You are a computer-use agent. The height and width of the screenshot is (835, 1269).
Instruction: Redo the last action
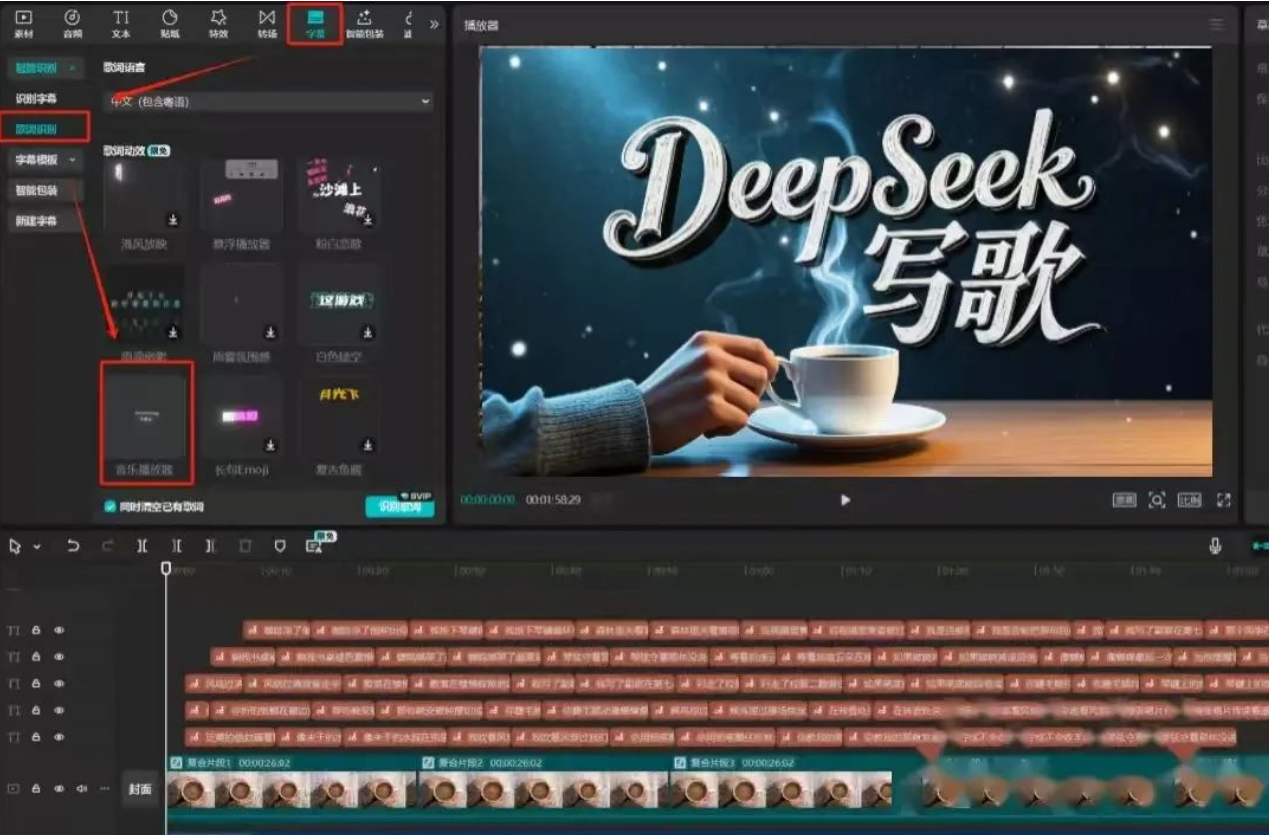pyautogui.click(x=108, y=546)
